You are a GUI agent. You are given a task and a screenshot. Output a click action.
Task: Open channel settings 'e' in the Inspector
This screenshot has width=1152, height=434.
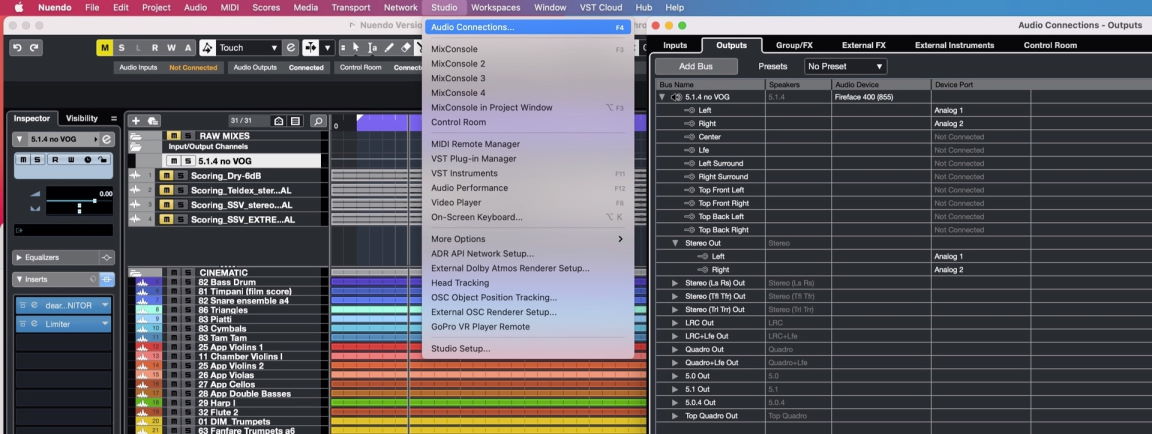click(x=107, y=140)
